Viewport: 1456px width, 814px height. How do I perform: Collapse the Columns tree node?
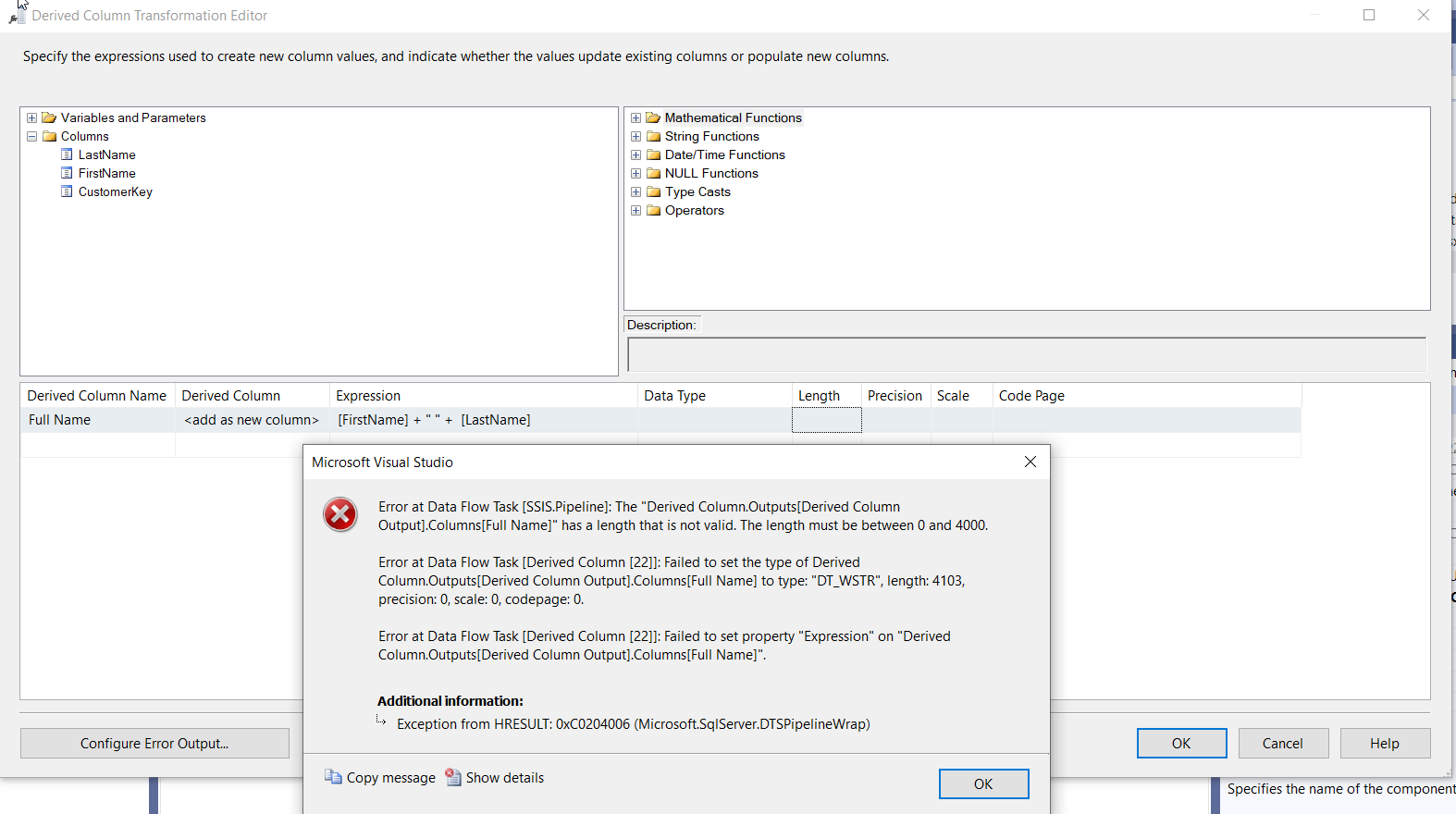[32, 136]
